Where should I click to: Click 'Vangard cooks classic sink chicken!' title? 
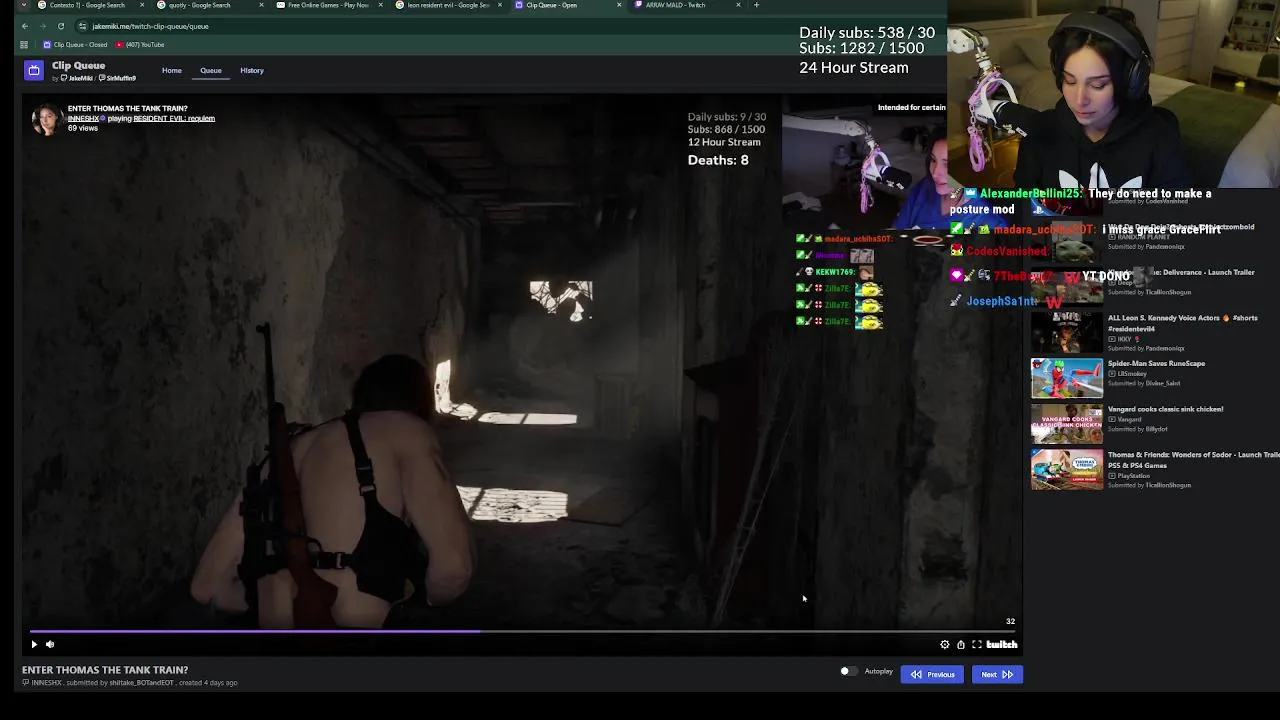[x=1165, y=409]
